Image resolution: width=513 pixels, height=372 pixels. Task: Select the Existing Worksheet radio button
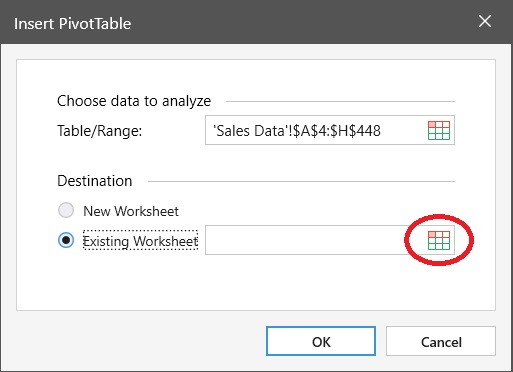66,240
